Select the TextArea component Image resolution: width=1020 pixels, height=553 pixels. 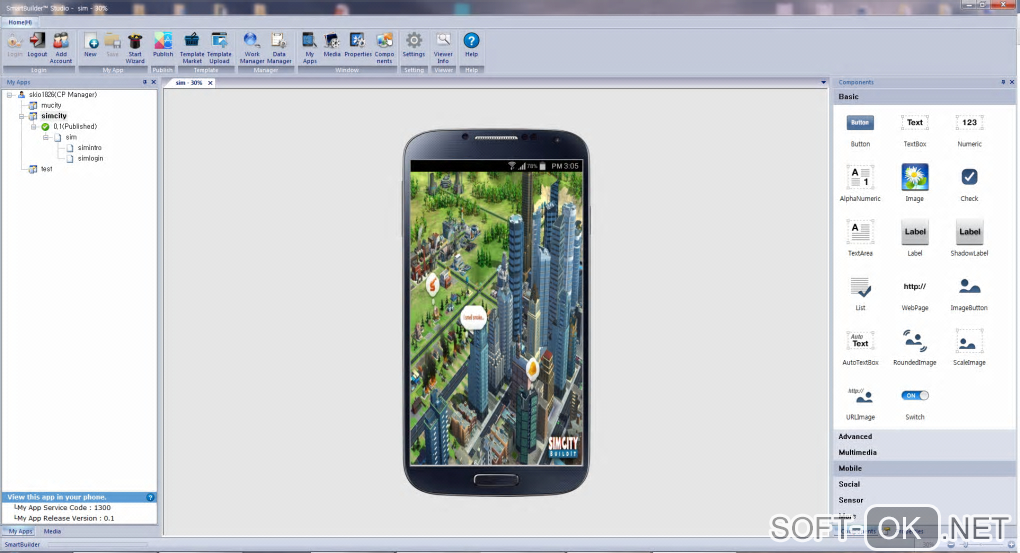(860, 239)
